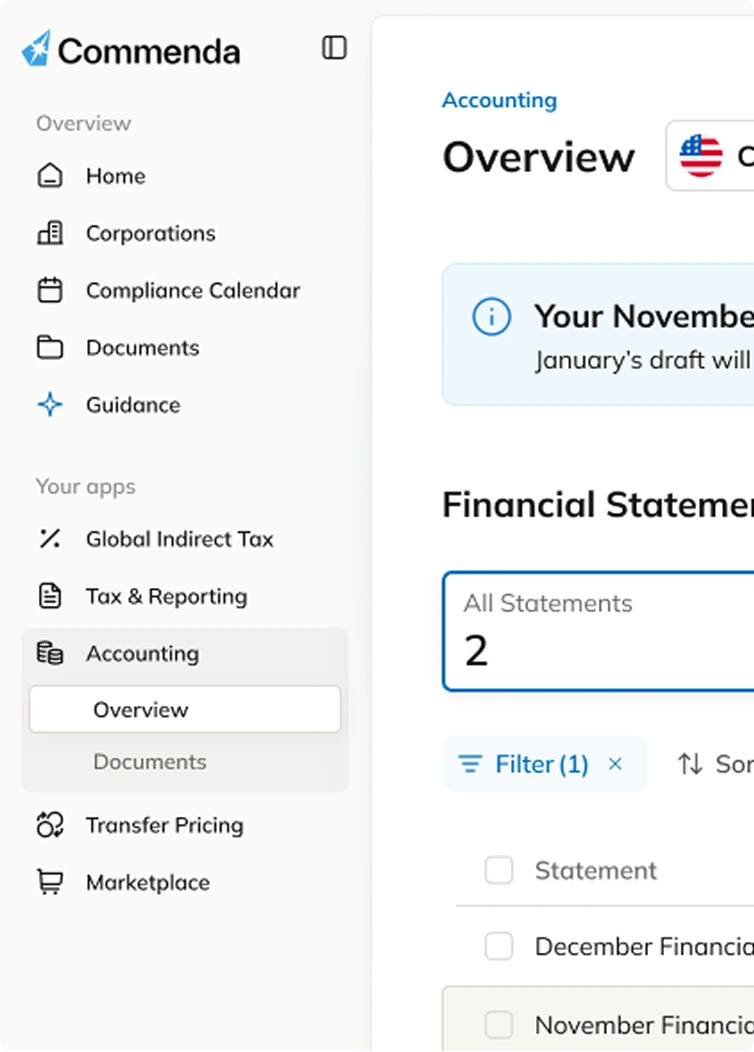The image size is (754, 1052).
Task: Clear the filter with the X
Action: point(615,764)
